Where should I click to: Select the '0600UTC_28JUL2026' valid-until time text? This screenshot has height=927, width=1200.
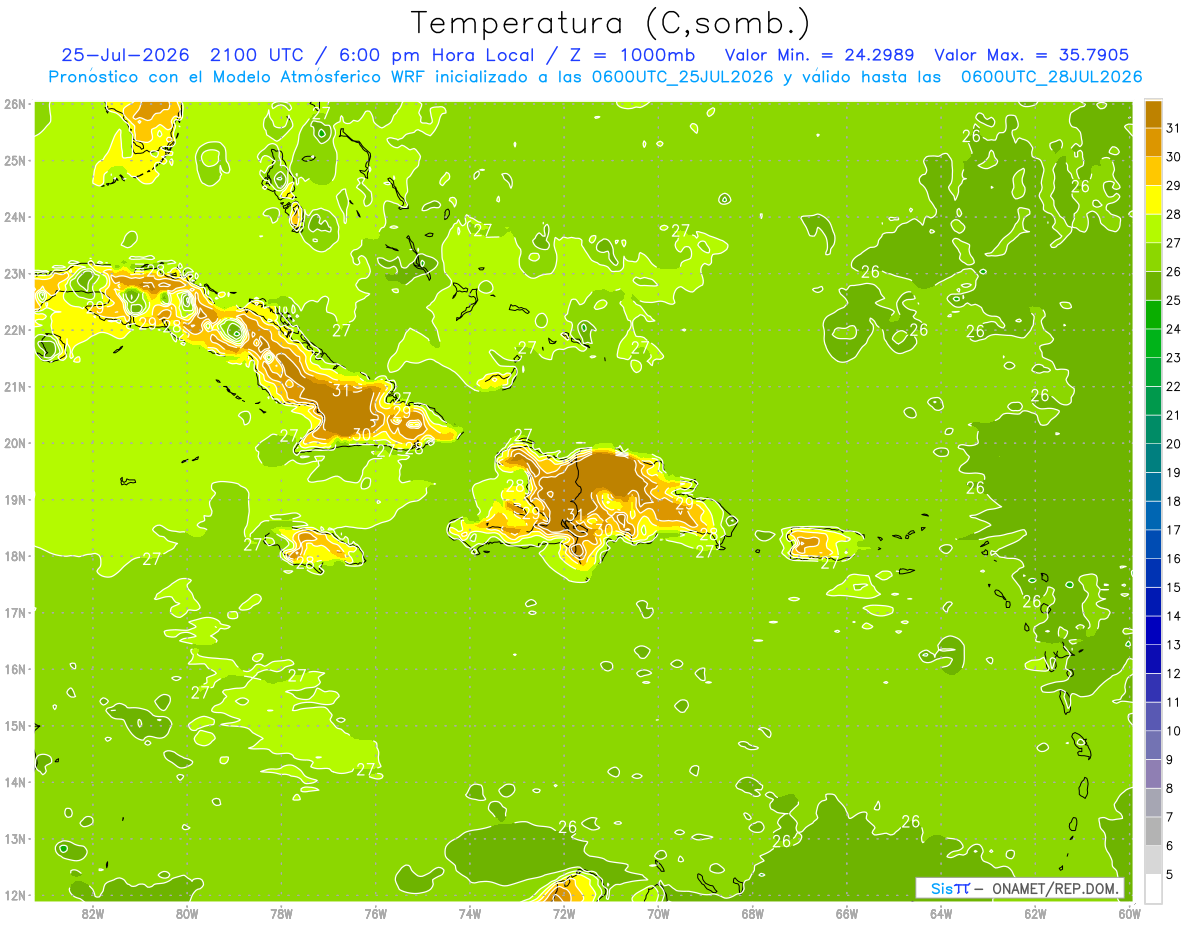point(1052,77)
